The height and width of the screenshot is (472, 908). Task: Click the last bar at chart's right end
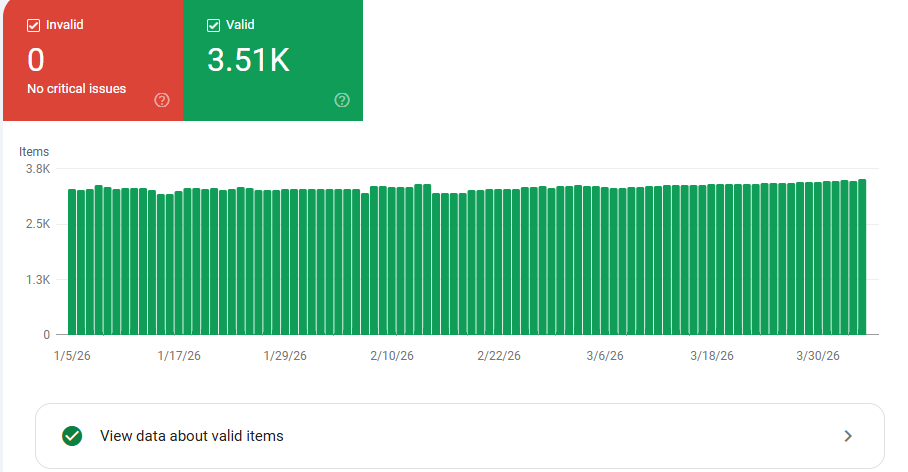coord(862,258)
